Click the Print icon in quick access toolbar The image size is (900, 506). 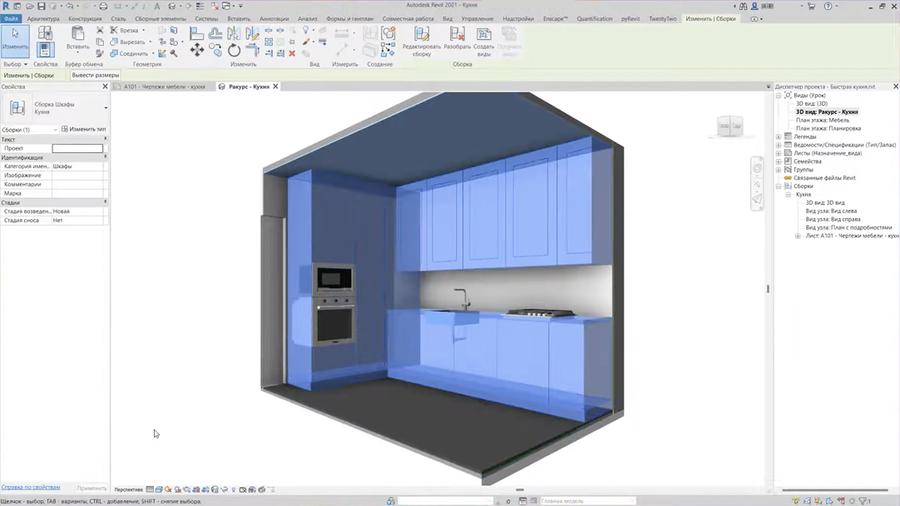[x=103, y=6]
